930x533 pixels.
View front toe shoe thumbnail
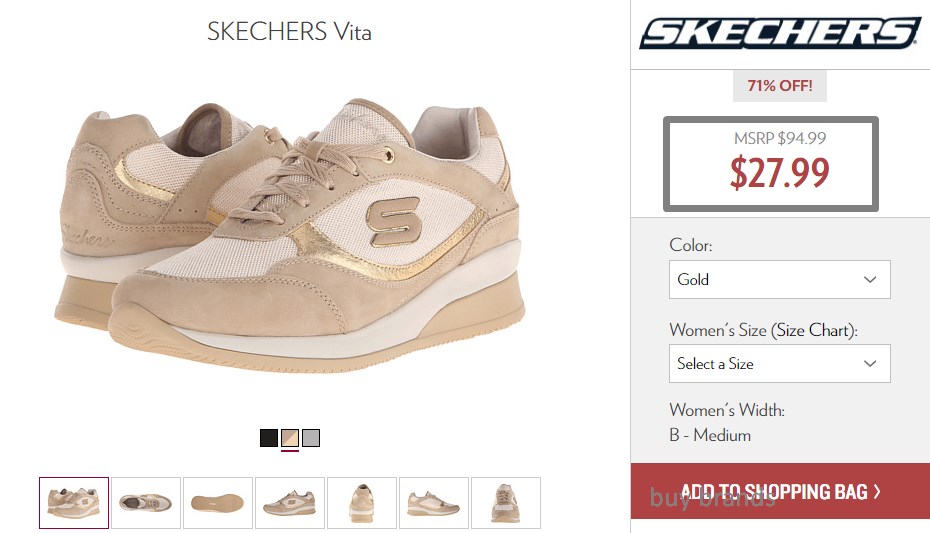coord(506,503)
